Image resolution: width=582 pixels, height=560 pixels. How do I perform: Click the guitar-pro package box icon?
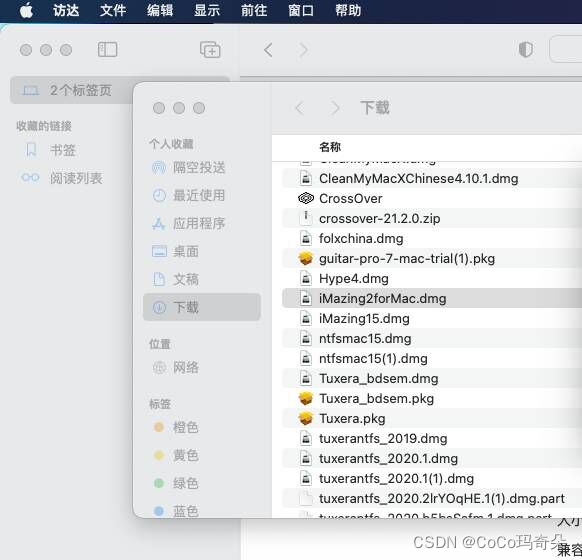pyautogui.click(x=306, y=258)
